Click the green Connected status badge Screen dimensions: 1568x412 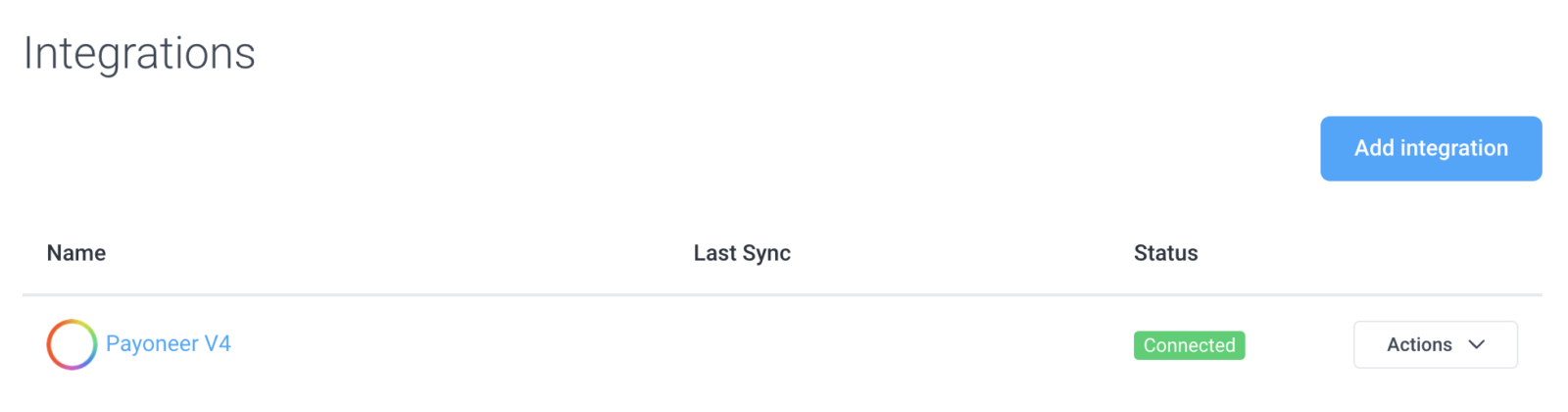(x=1189, y=345)
